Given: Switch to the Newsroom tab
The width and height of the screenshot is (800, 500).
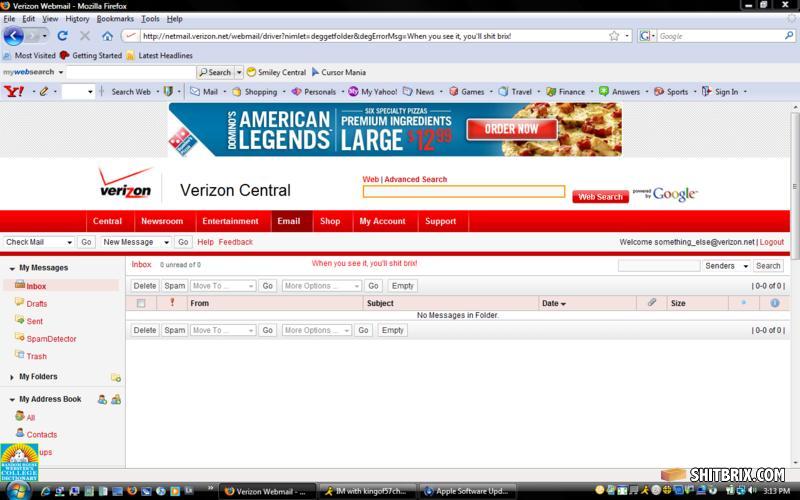Looking at the screenshot, I should click(162, 221).
